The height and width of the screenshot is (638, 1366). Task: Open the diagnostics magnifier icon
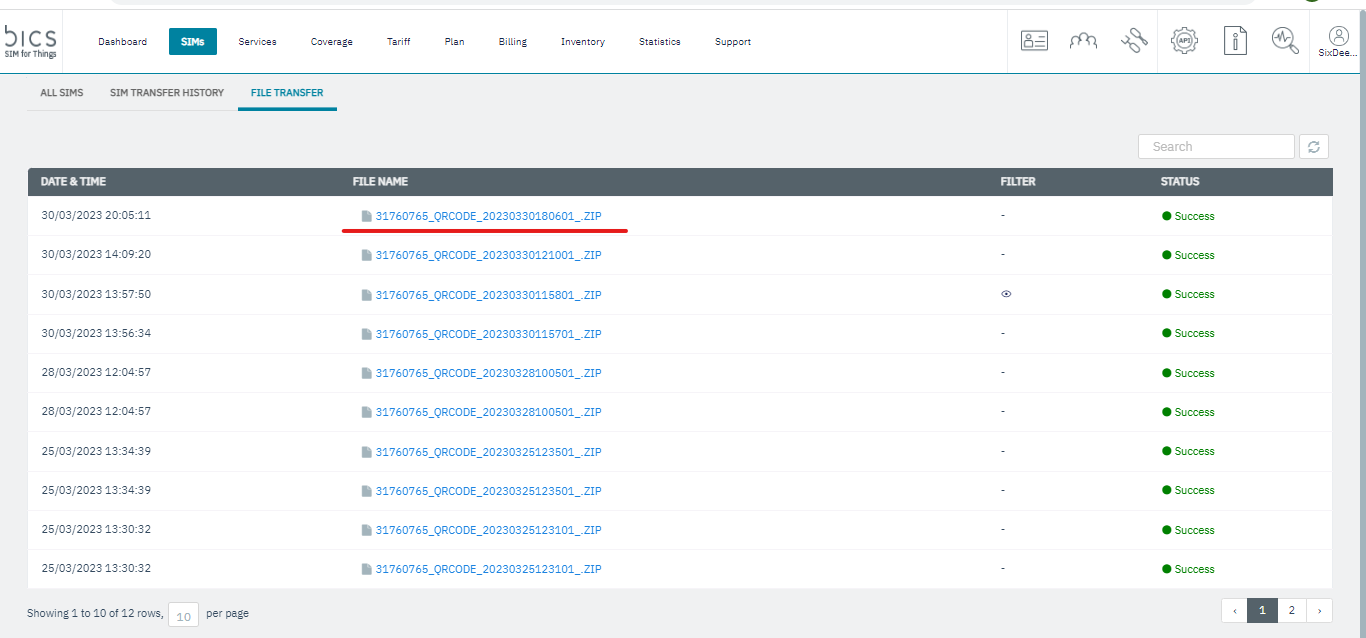pyautogui.click(x=1285, y=41)
